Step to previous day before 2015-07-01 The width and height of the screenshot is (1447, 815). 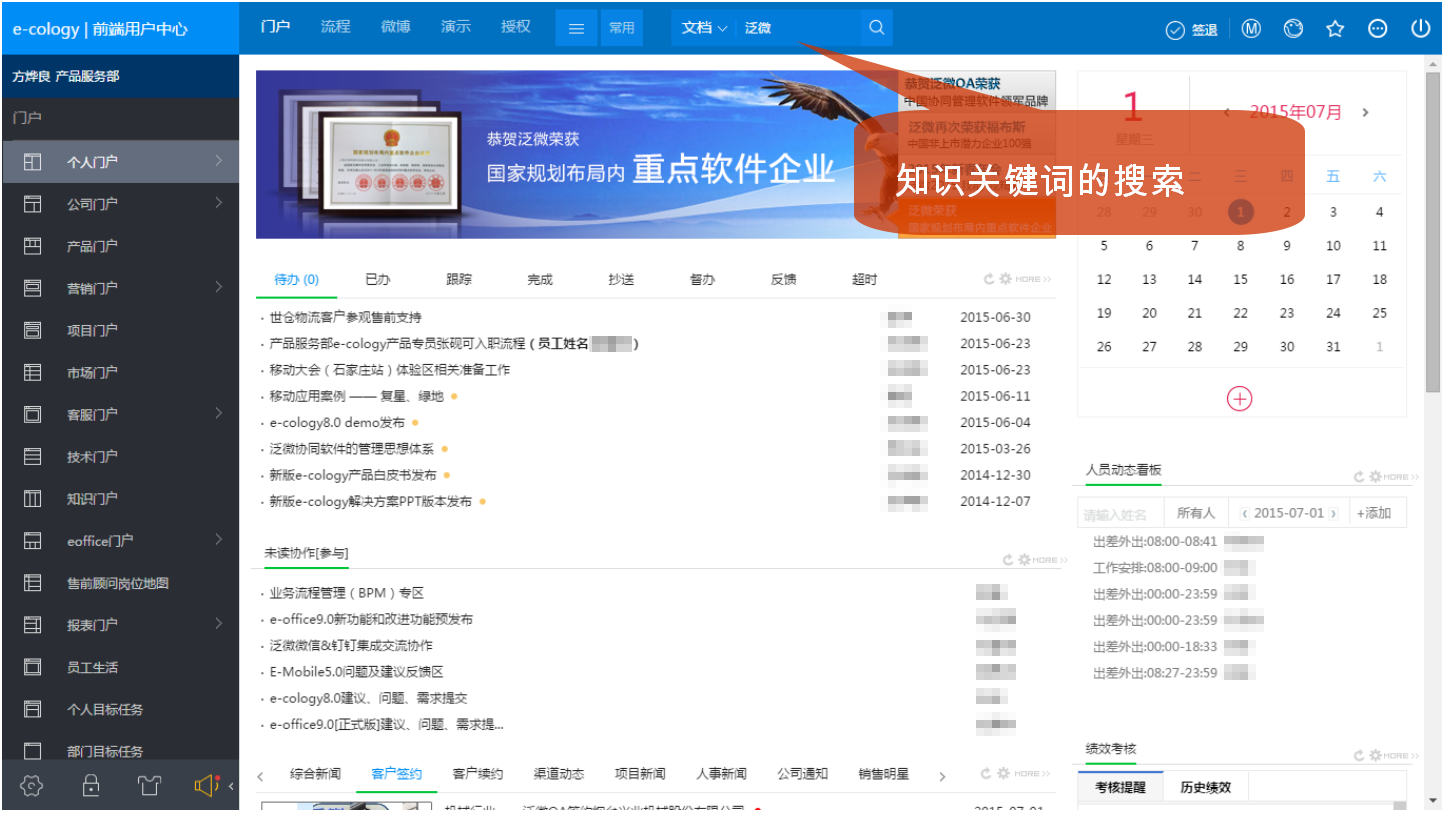(1245, 513)
